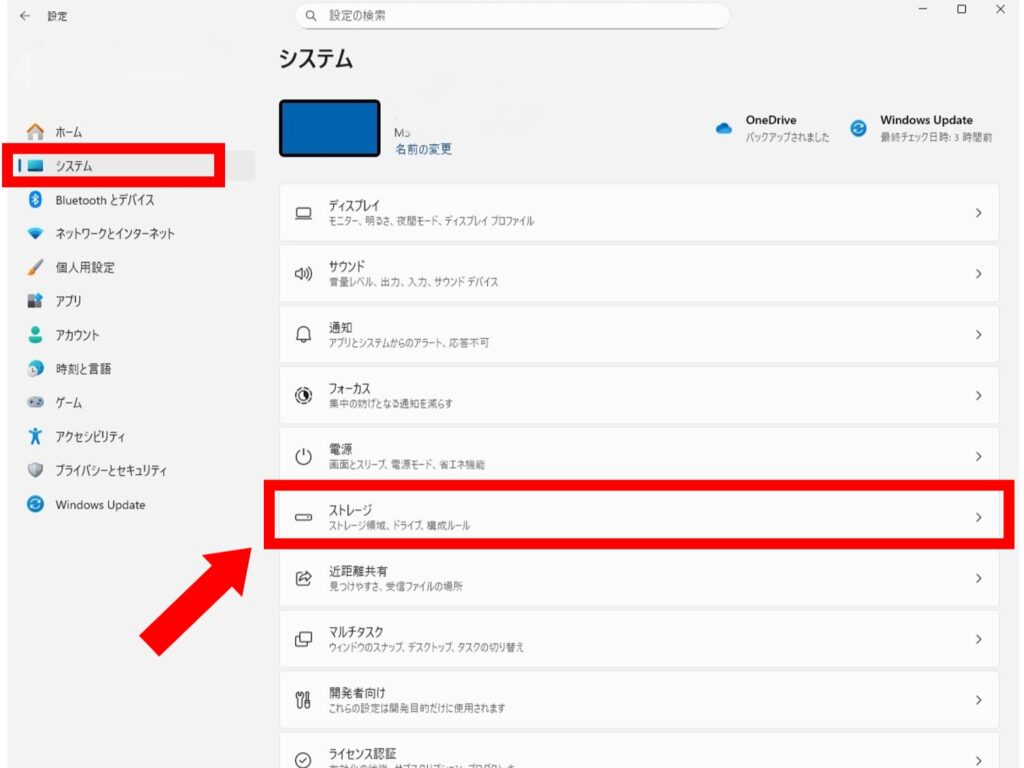Select アカウント in sidebar
This screenshot has height=768, width=1024.
[x=77, y=334]
